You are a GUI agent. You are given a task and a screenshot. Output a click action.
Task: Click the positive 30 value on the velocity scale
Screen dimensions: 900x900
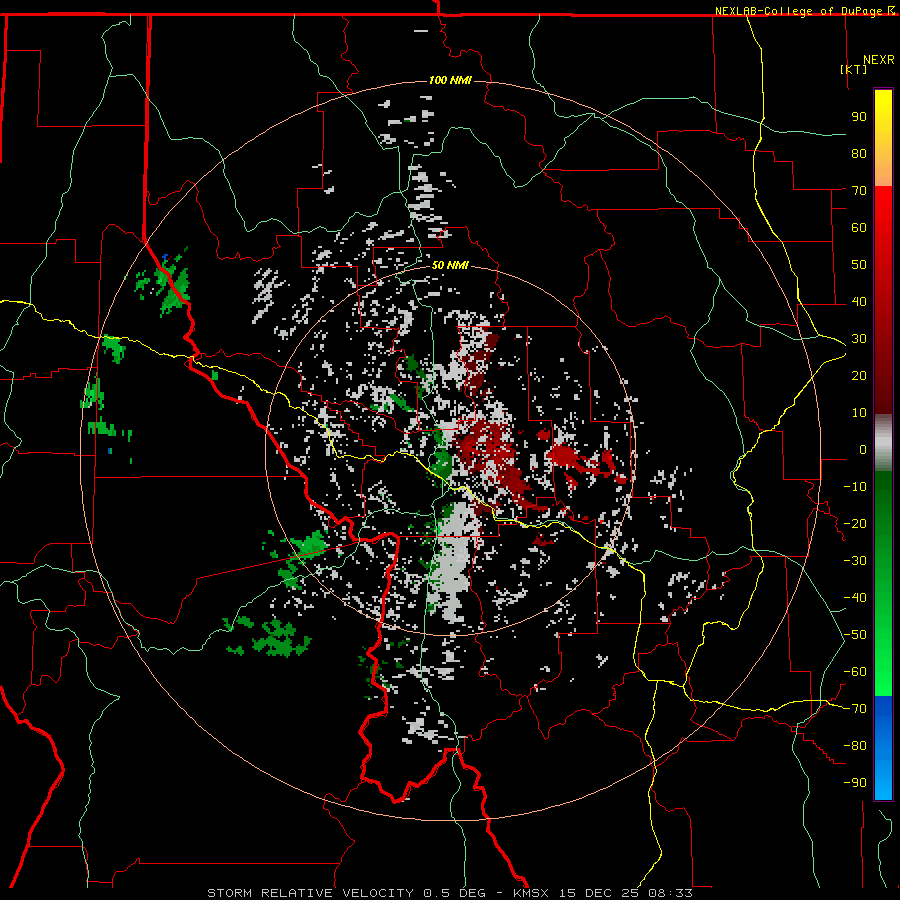(x=859, y=339)
